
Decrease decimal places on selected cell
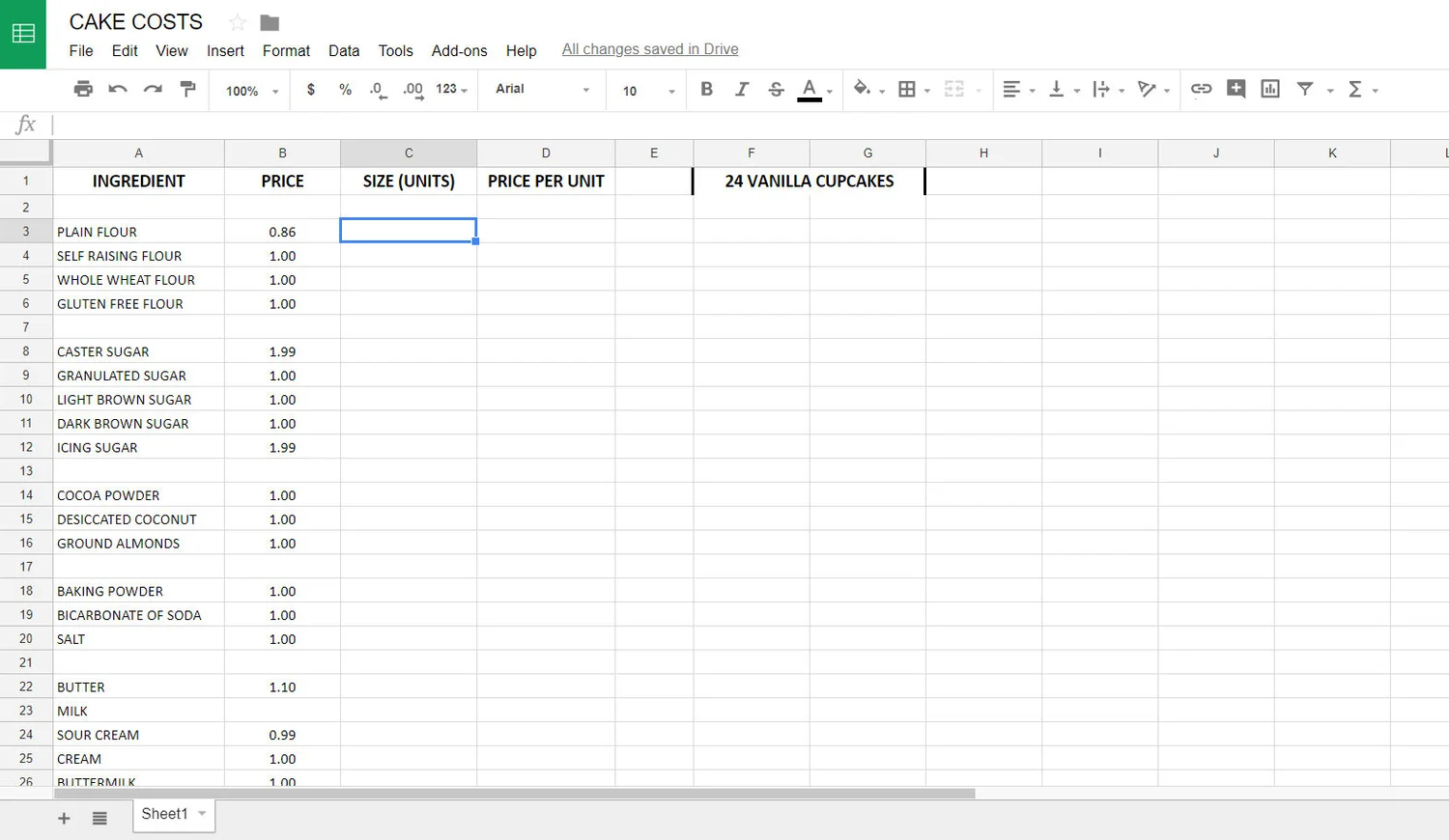tap(376, 89)
